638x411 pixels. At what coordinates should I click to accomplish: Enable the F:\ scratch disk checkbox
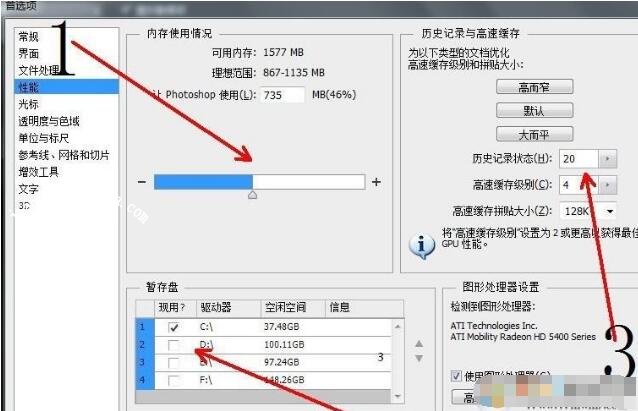click(x=174, y=380)
